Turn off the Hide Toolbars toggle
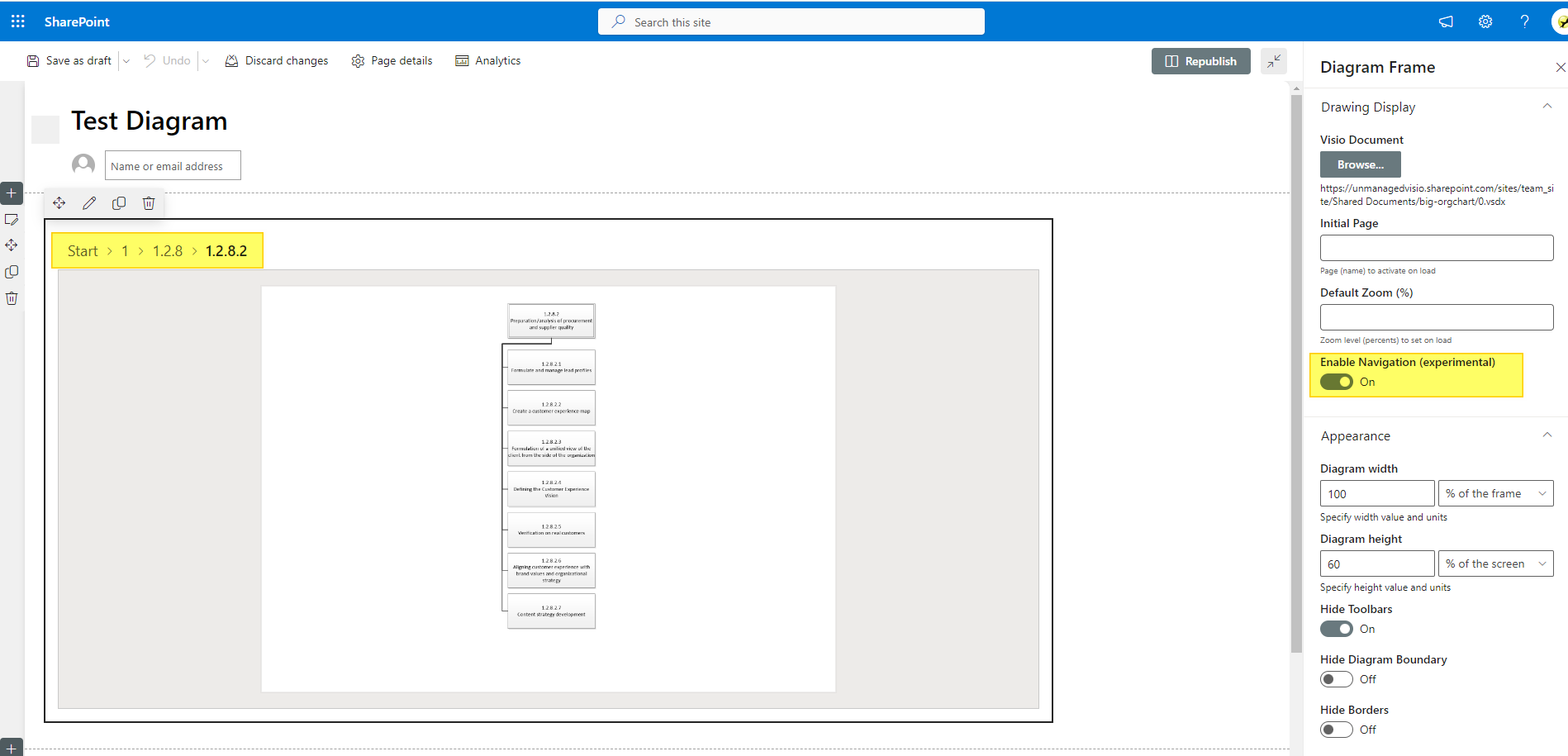Image resolution: width=1568 pixels, height=756 pixels. (x=1336, y=629)
